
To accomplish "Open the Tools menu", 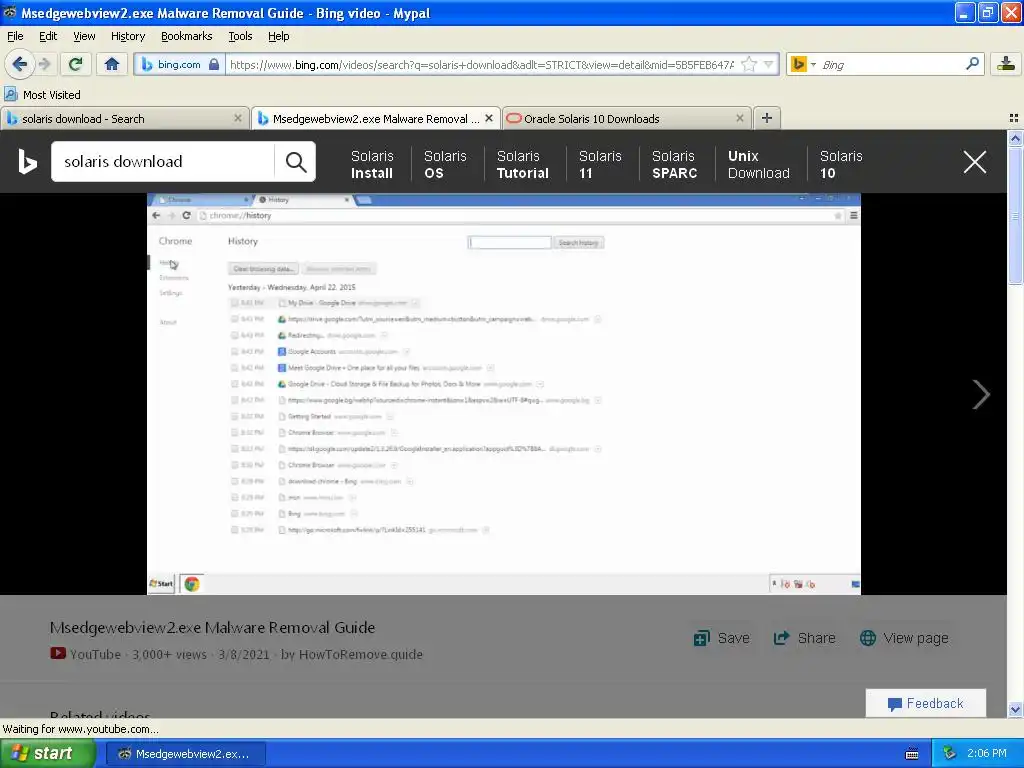I will (240, 36).
